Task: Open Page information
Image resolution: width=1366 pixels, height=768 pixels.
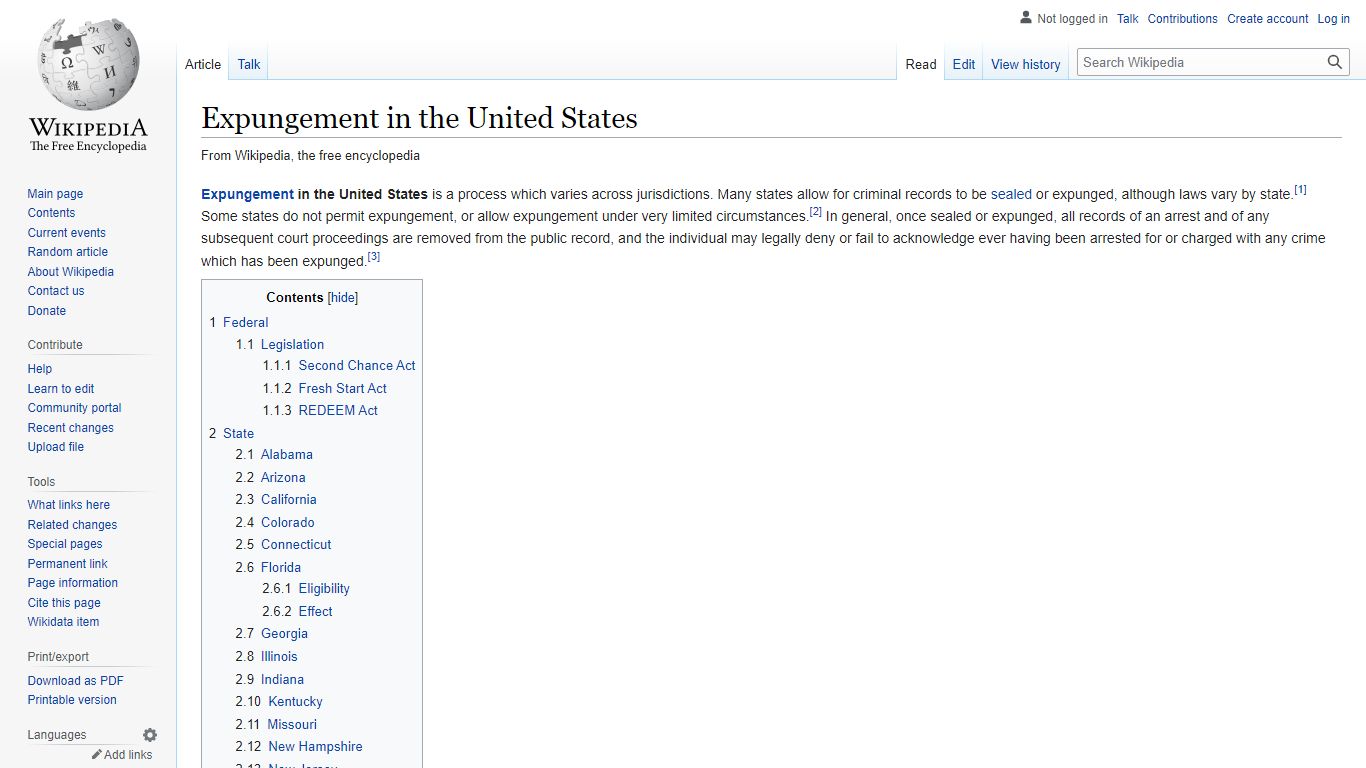Action: (x=72, y=583)
